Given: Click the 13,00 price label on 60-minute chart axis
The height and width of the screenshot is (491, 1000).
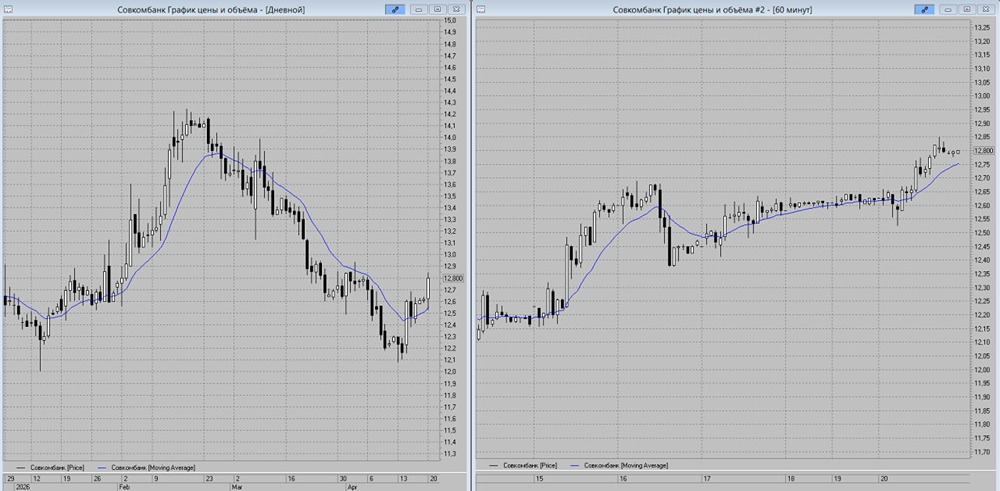Looking at the screenshot, I should coord(982,96).
